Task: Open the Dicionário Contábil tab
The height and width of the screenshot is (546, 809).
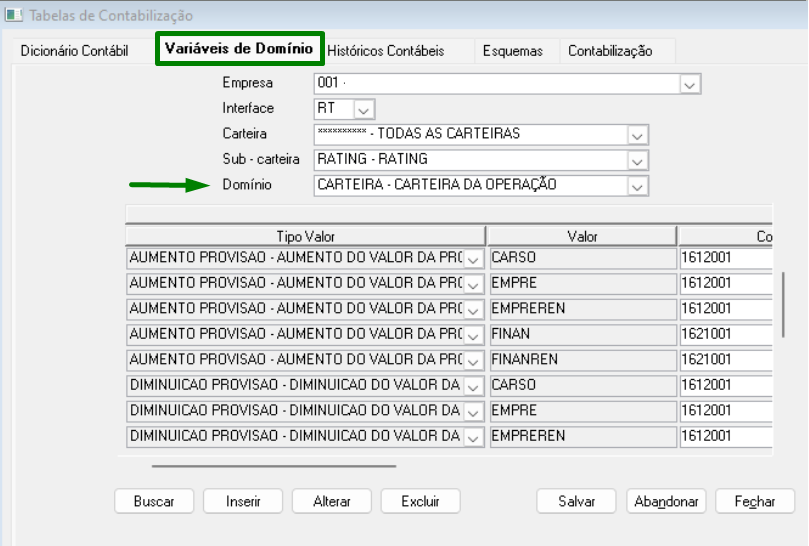Action: point(74,51)
